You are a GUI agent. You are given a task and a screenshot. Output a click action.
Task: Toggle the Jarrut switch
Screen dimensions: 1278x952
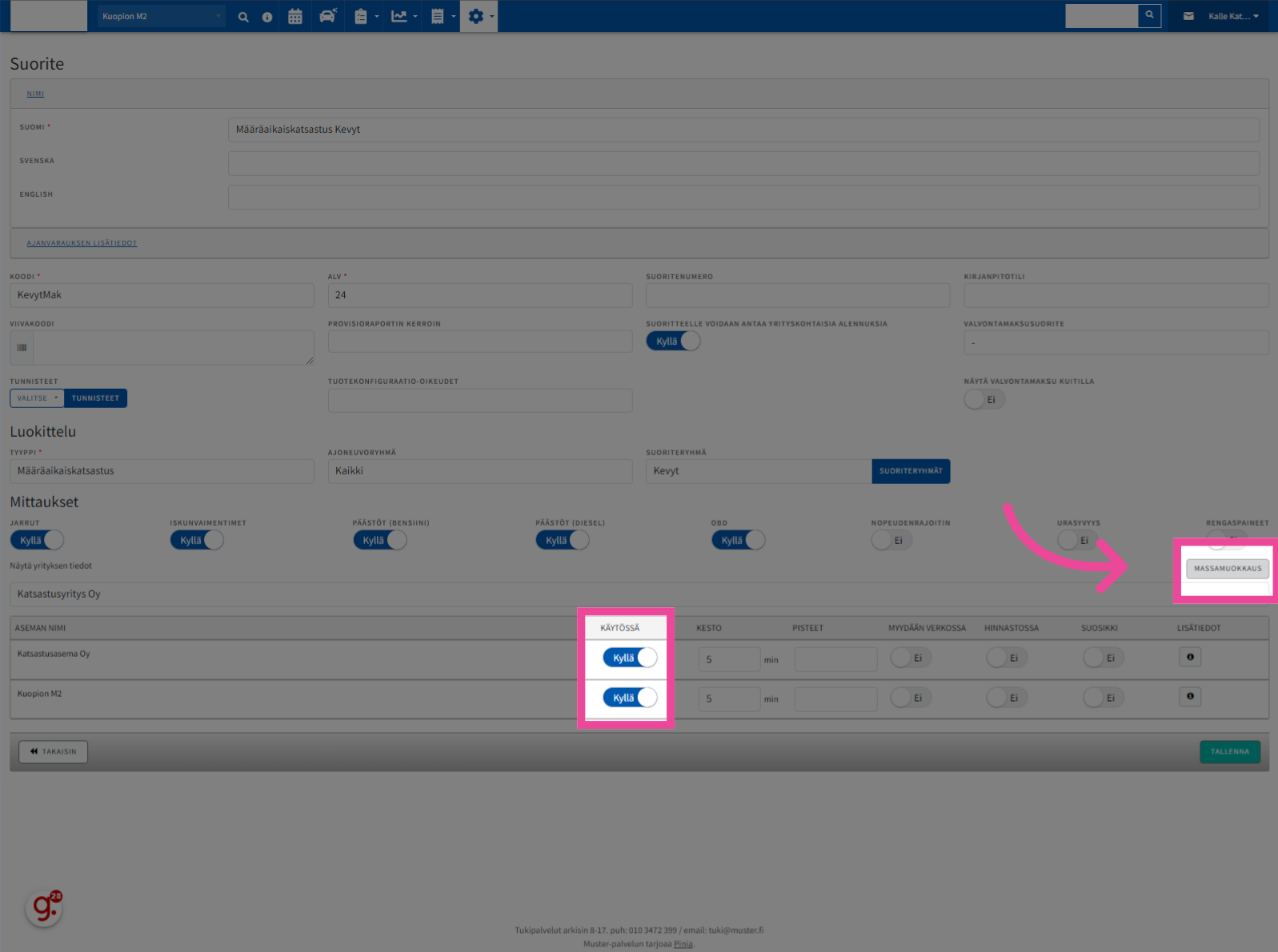coord(37,541)
